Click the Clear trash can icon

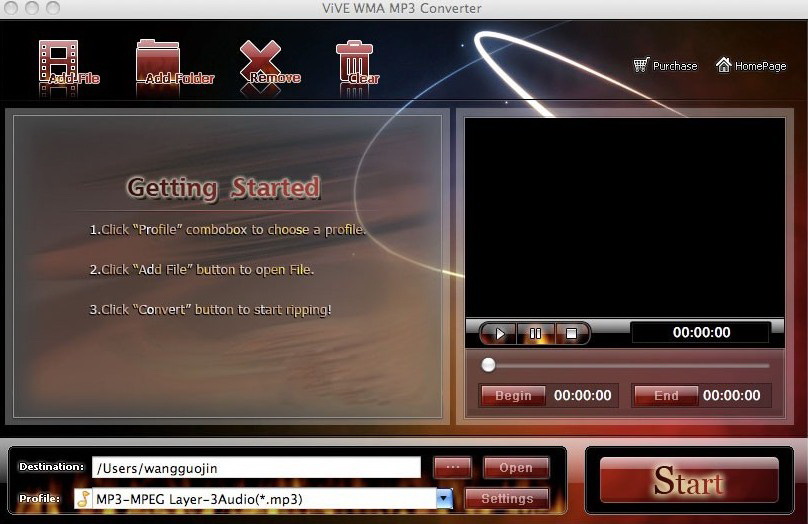pos(354,62)
